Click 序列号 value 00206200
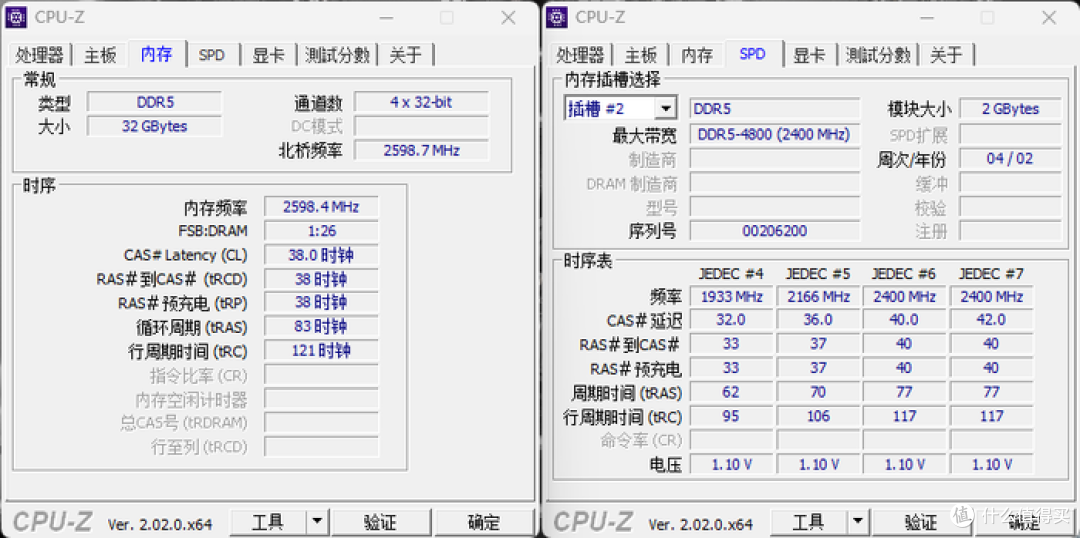The height and width of the screenshot is (538, 1080). point(774,231)
